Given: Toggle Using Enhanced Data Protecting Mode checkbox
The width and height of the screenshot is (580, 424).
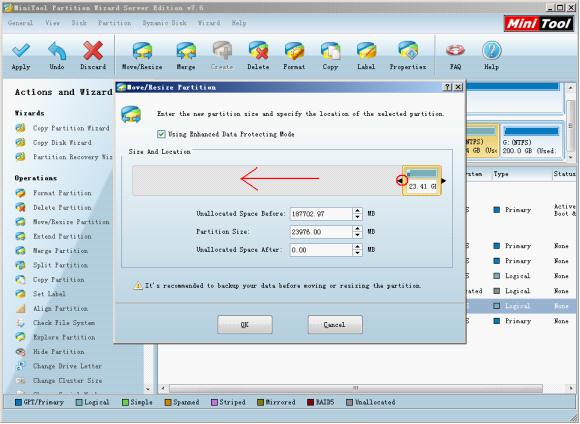Looking at the screenshot, I should [161, 134].
